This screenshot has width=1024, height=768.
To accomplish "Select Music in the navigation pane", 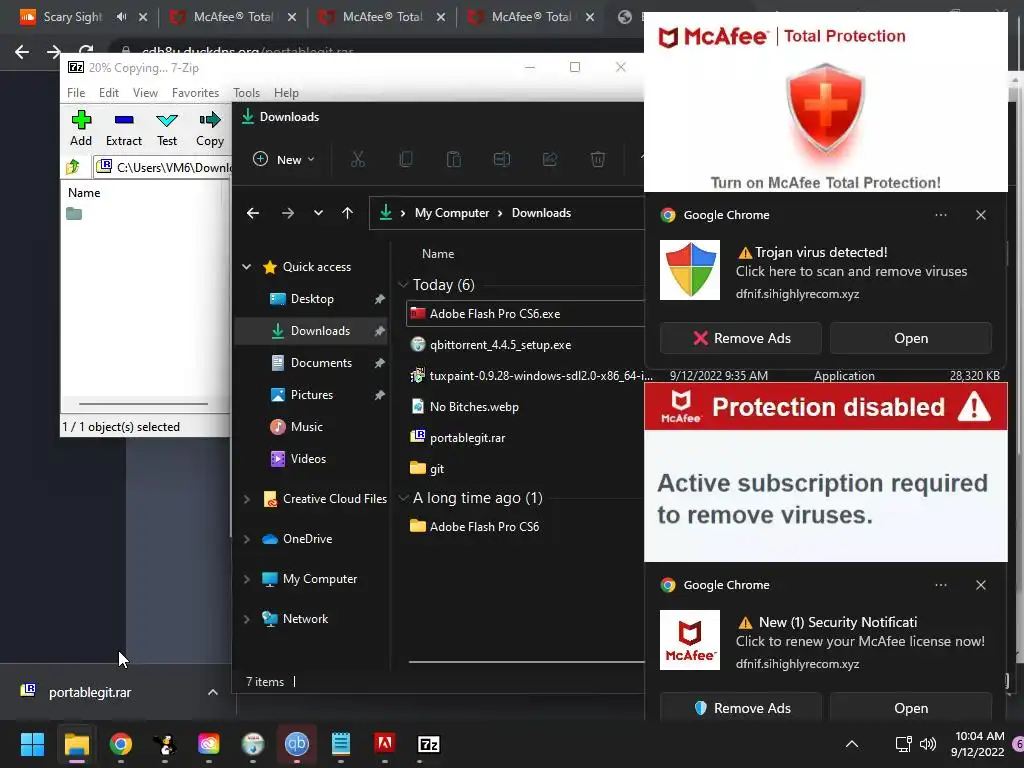I will [x=306, y=426].
